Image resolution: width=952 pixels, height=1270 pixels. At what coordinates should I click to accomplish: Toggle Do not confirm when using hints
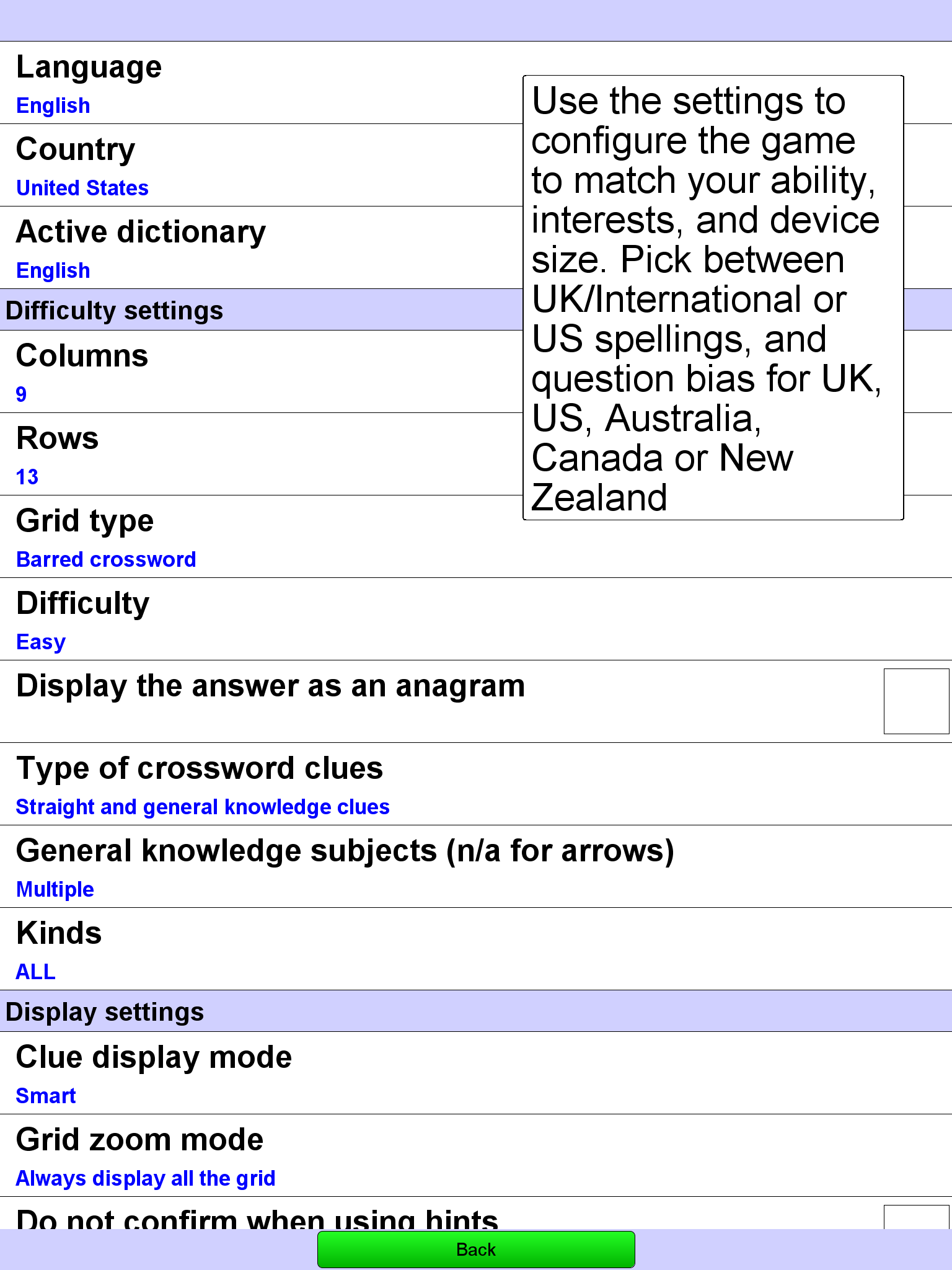[x=915, y=1217]
